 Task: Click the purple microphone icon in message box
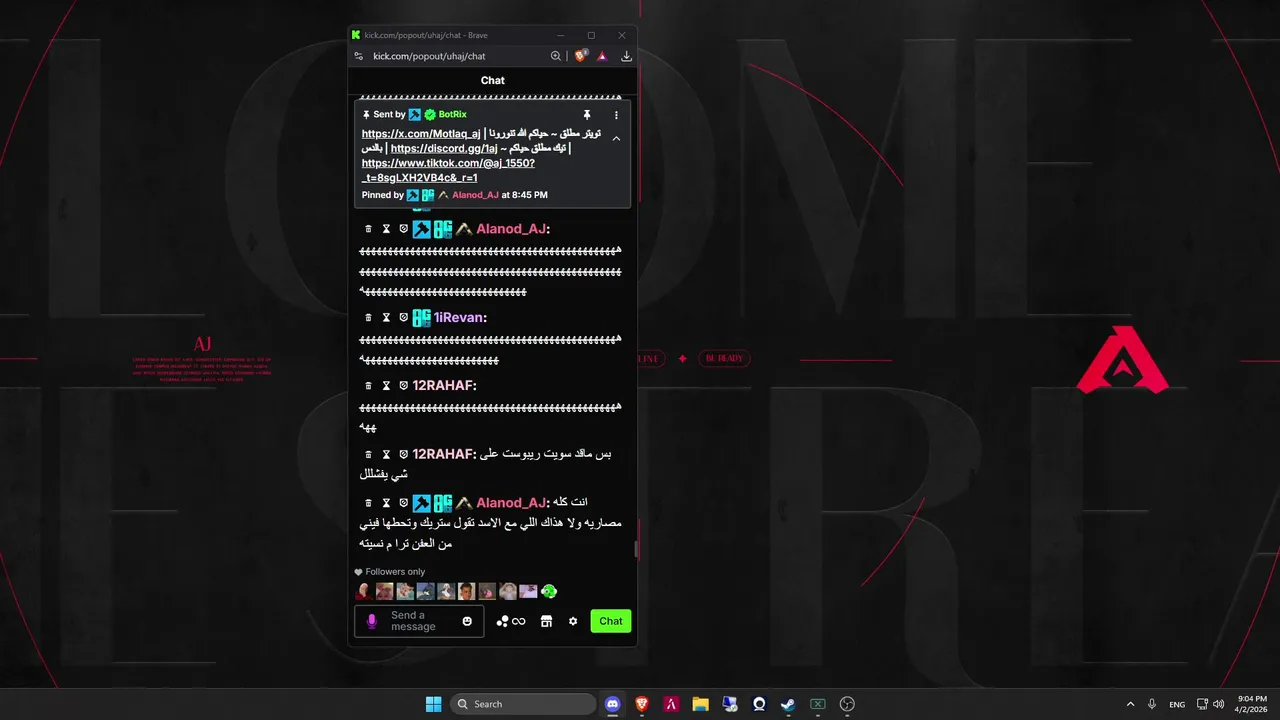372,621
